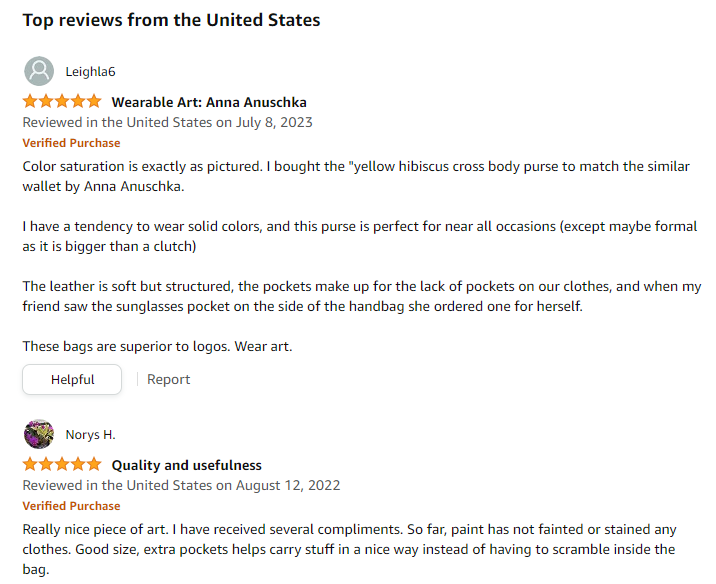Click the 'These bags are superior to logos' sentence
Viewport: 716px width, 584px height.
click(157, 347)
